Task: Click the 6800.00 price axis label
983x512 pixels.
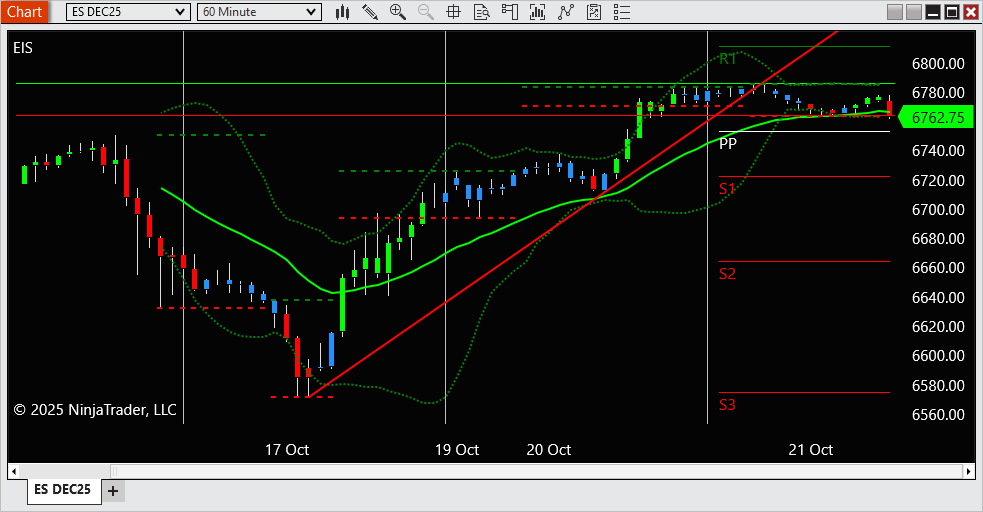Action: click(938, 63)
